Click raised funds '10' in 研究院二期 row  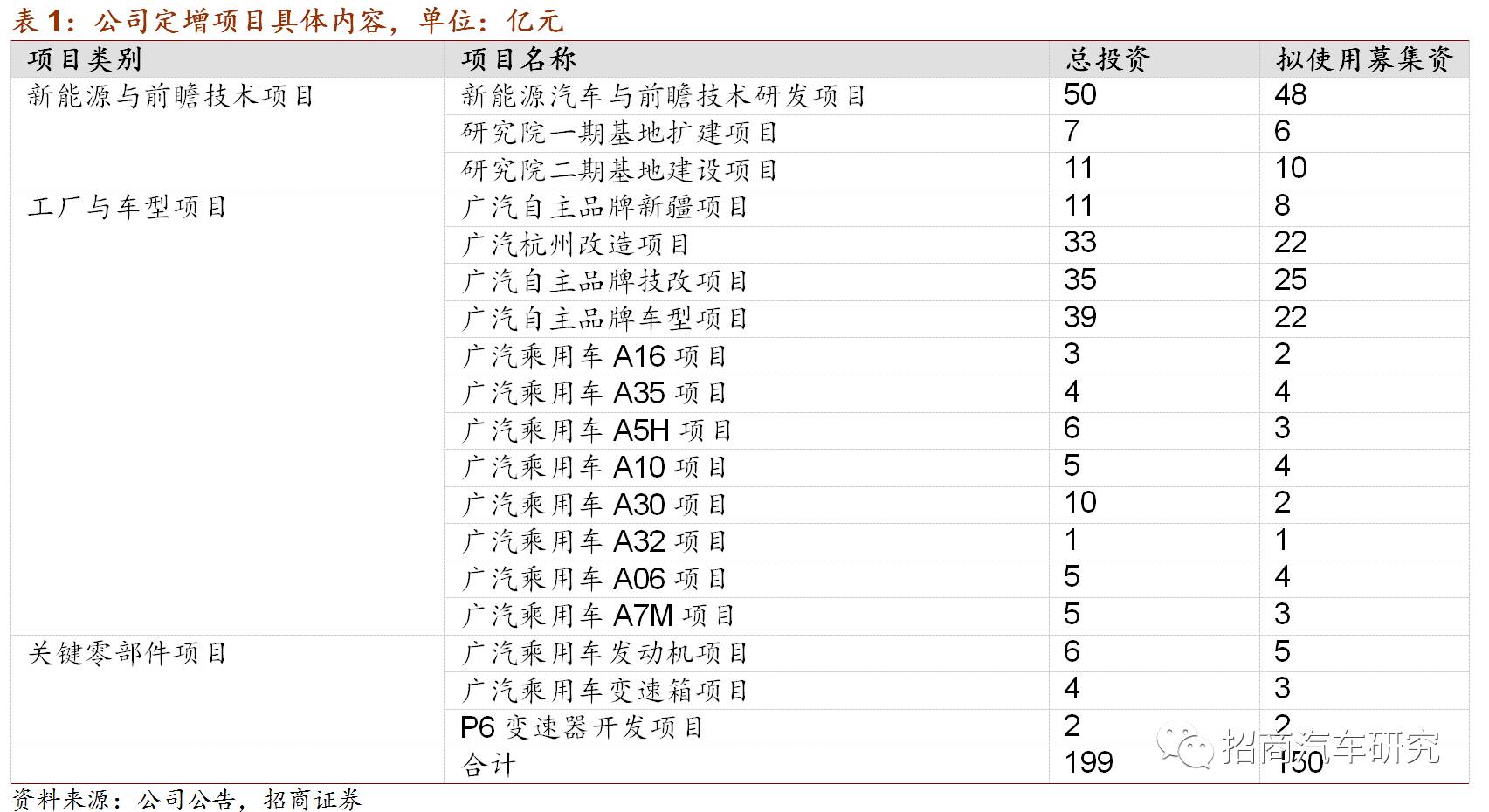(1291, 169)
